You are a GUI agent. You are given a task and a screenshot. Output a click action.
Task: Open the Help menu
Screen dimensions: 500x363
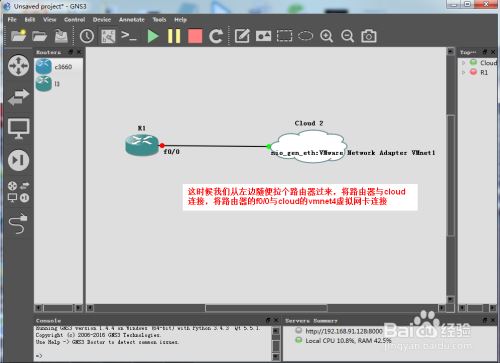point(180,20)
